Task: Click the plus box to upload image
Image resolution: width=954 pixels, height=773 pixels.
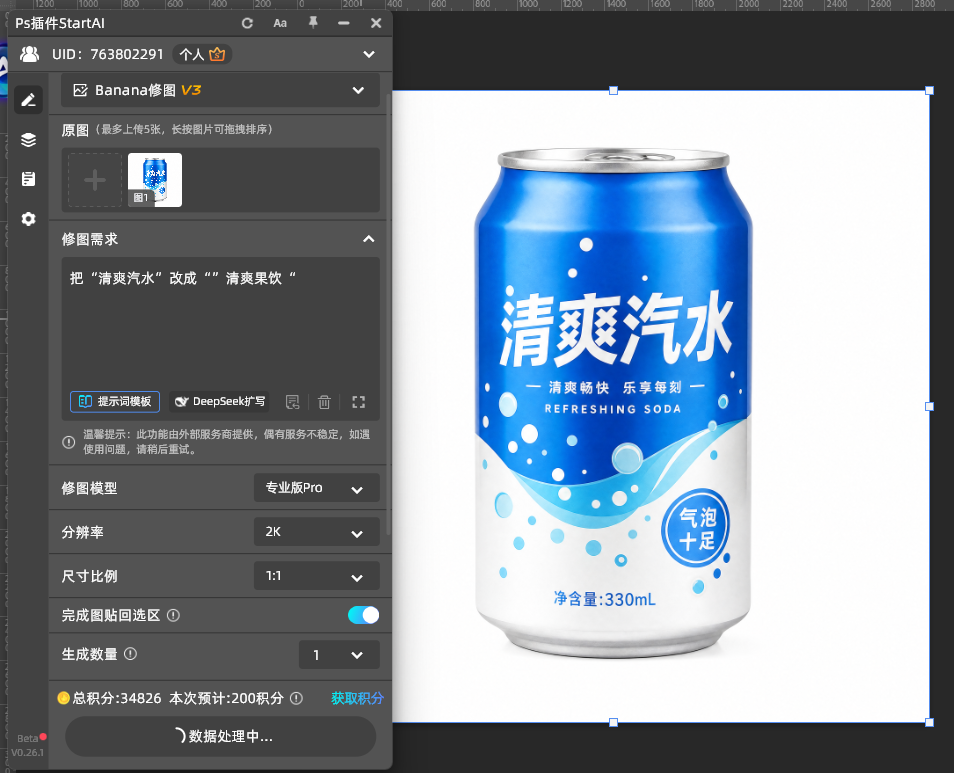Action: coord(95,180)
